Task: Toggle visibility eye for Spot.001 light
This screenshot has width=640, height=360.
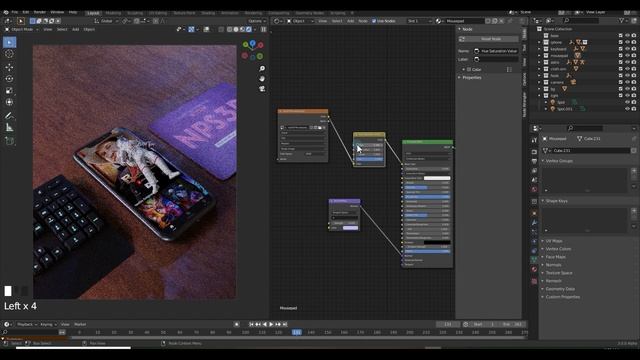Action: click(x=627, y=109)
